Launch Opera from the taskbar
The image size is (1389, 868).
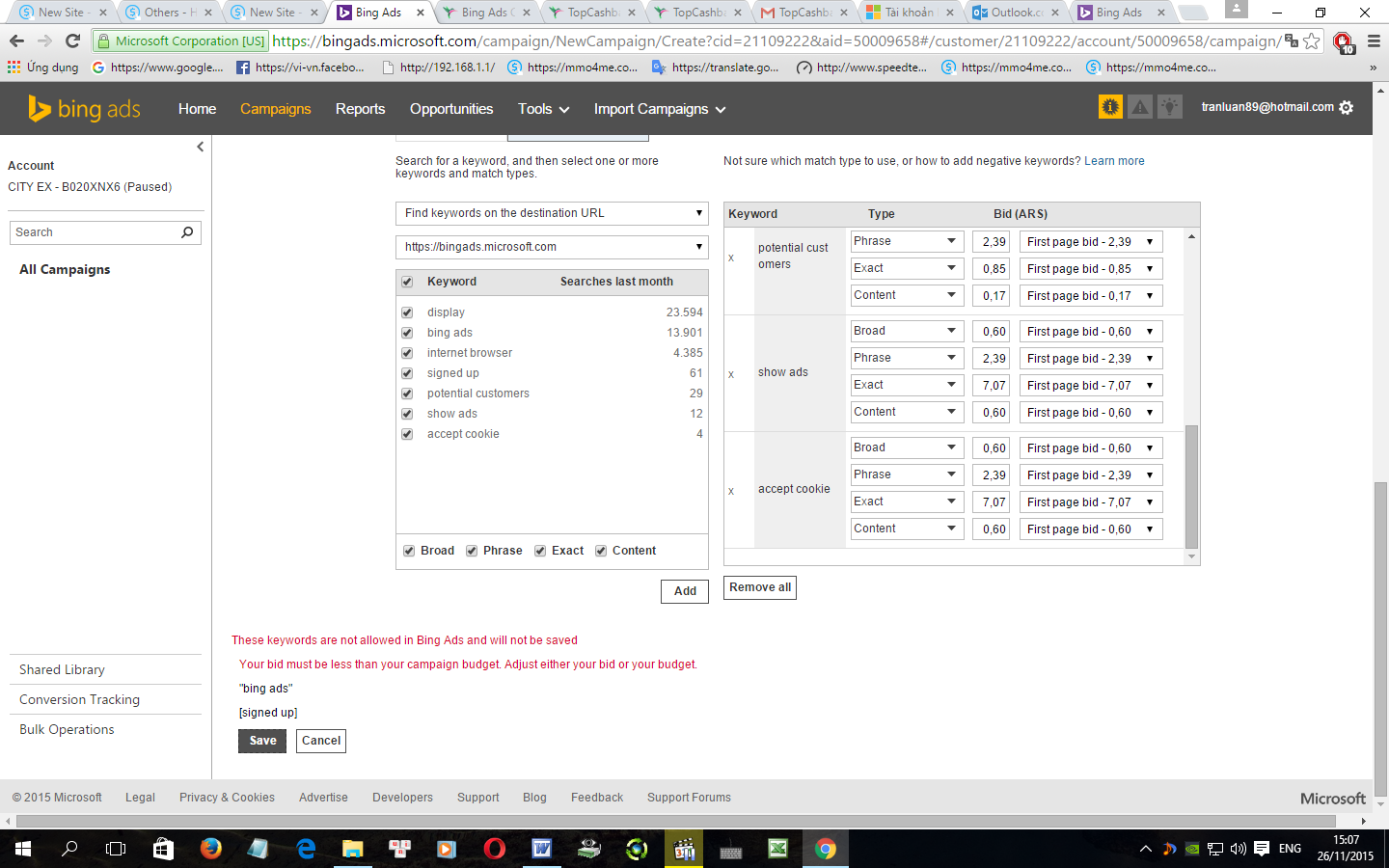click(x=494, y=849)
